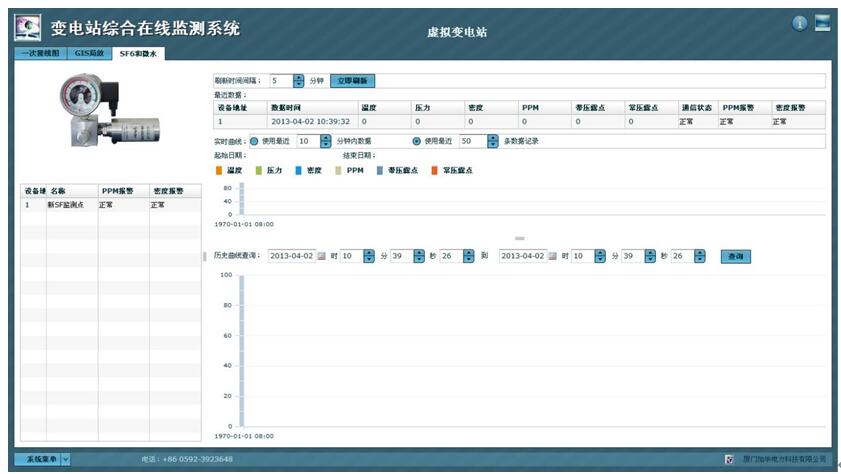
Task: Click the 查询 button
Action: coord(735,257)
